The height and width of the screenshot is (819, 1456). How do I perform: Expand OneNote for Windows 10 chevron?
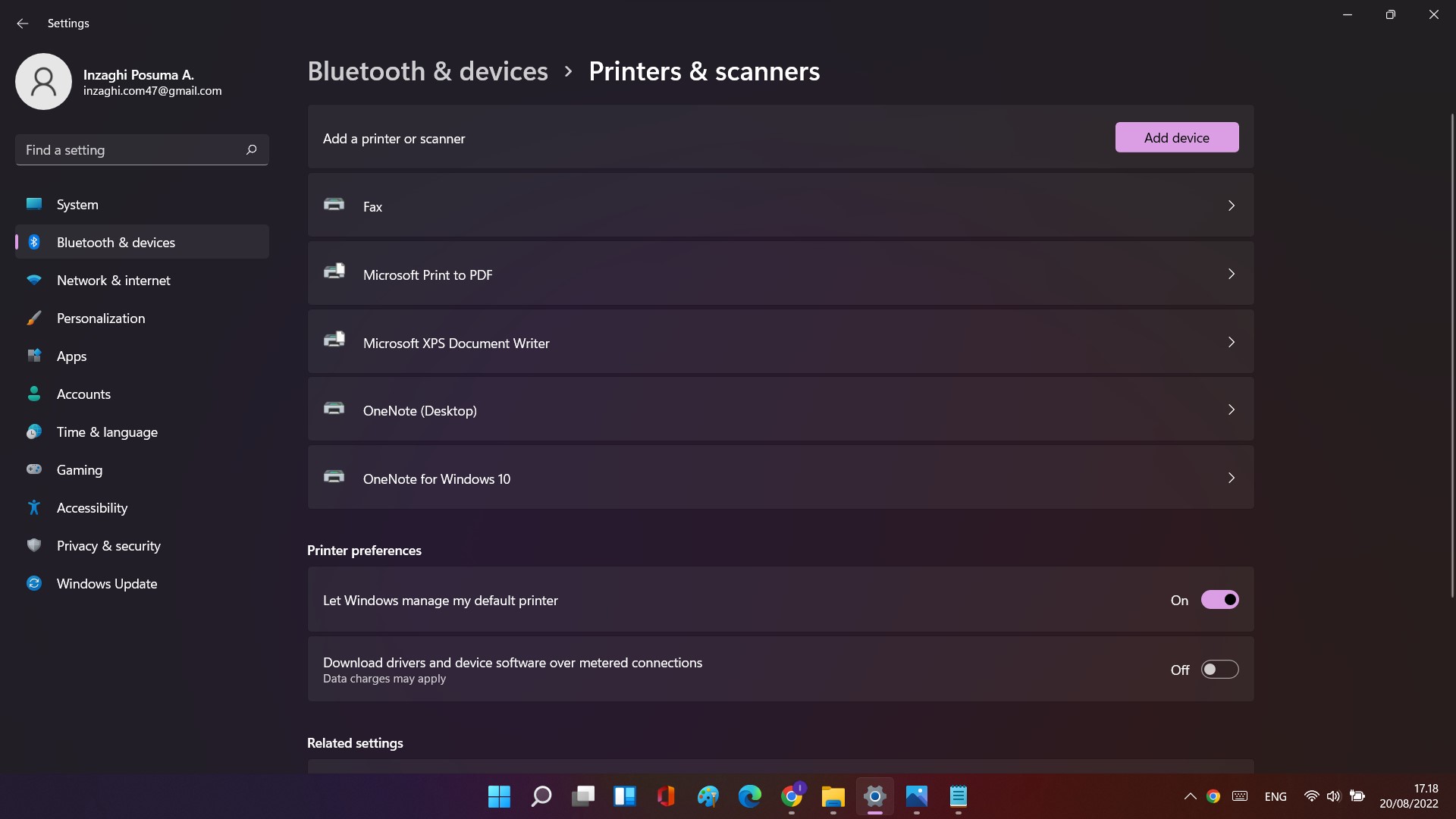[x=1231, y=478]
